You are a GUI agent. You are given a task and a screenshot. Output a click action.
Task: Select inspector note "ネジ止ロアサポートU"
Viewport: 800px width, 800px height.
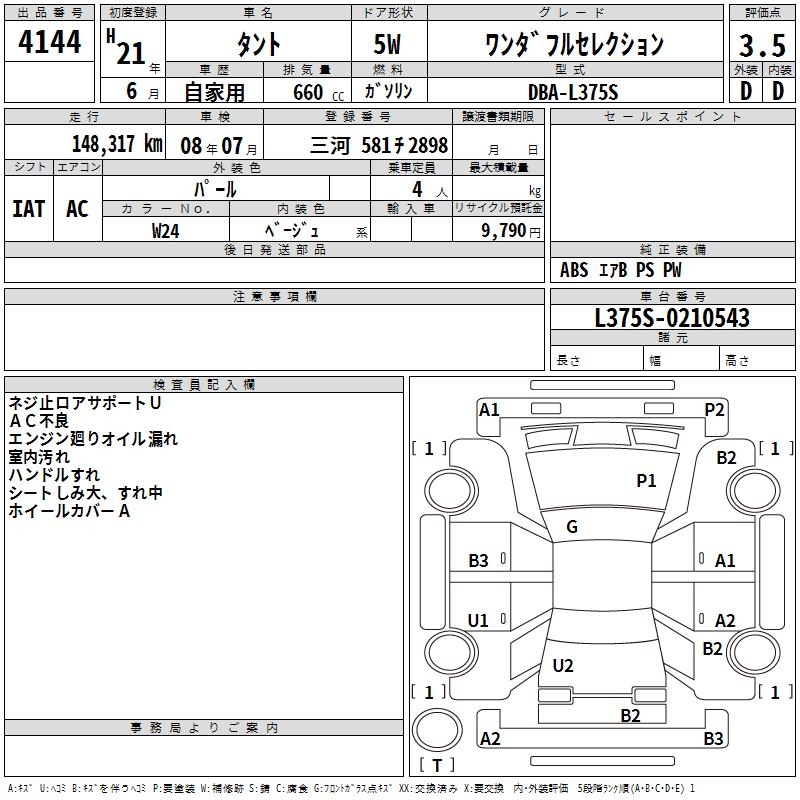pos(85,403)
